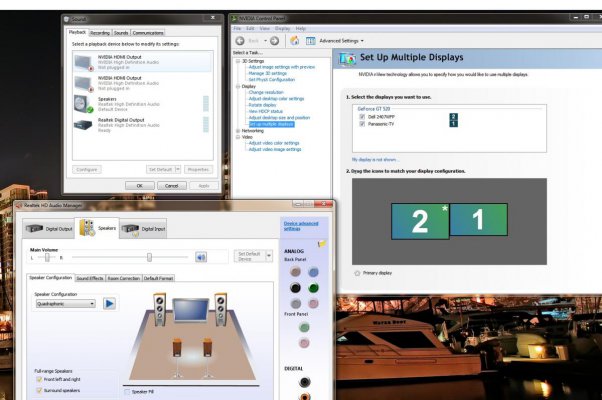This screenshot has height=400, width=602.
Task: Click the blue back panel analog jack
Action: coord(313,272)
